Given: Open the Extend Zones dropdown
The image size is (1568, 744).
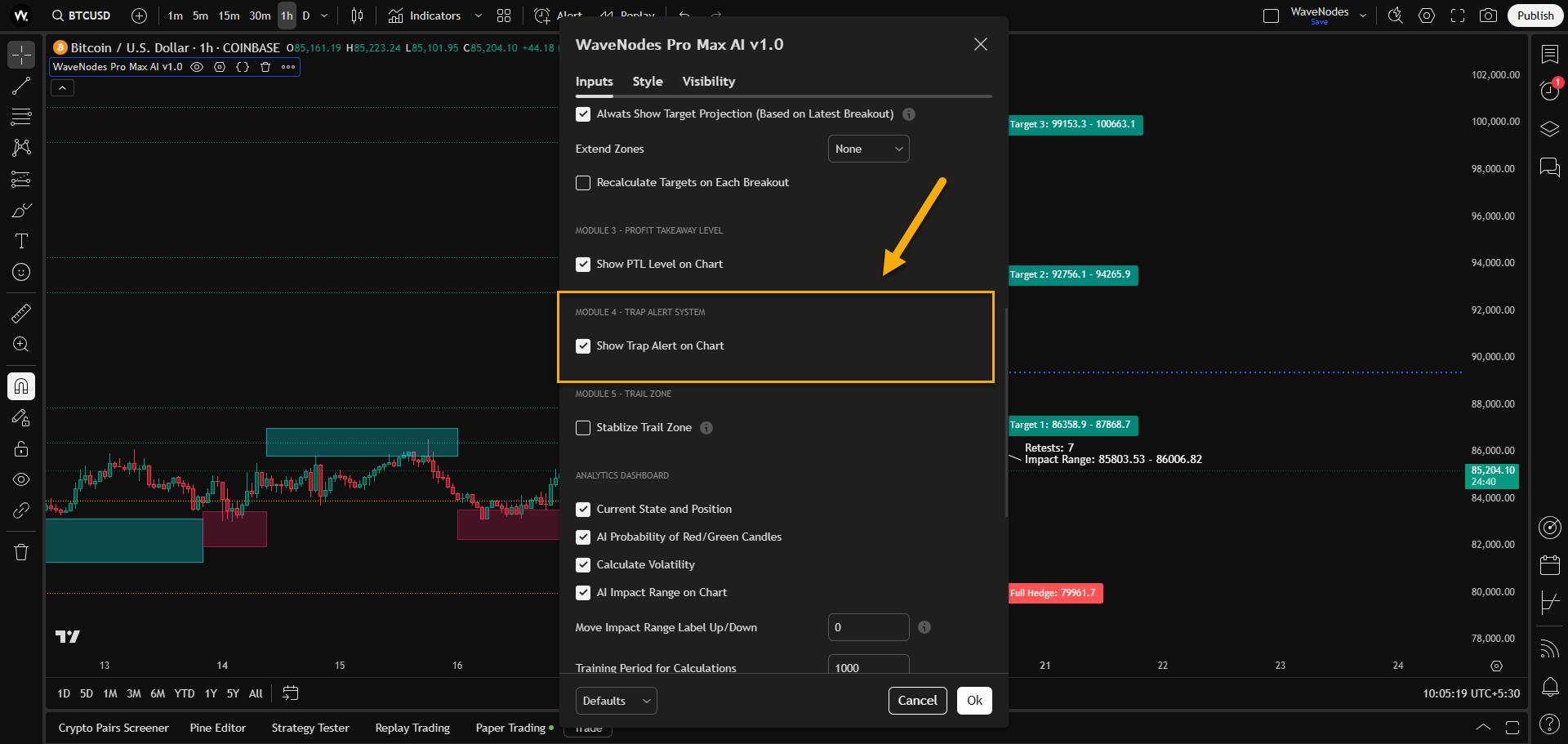Looking at the screenshot, I should 868,149.
